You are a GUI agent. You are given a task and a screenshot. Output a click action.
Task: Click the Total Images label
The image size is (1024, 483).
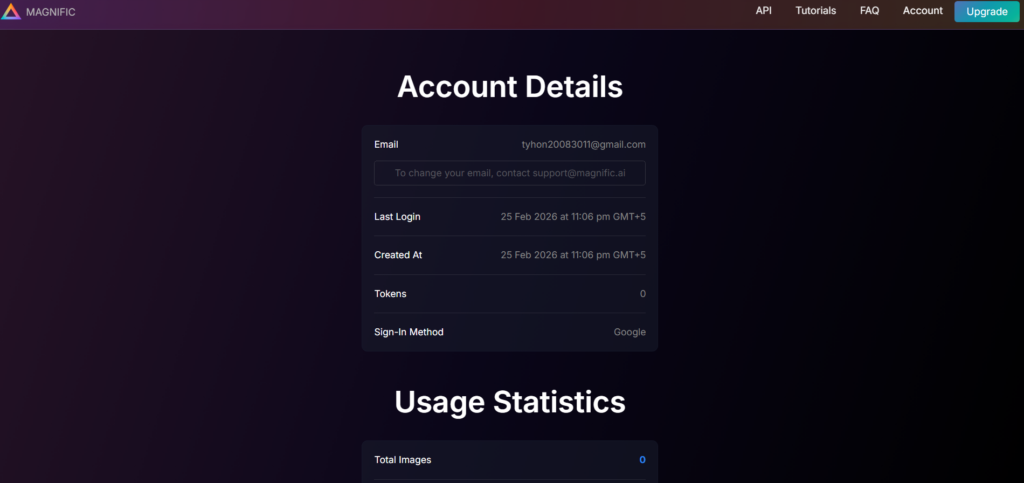pyautogui.click(x=402, y=460)
